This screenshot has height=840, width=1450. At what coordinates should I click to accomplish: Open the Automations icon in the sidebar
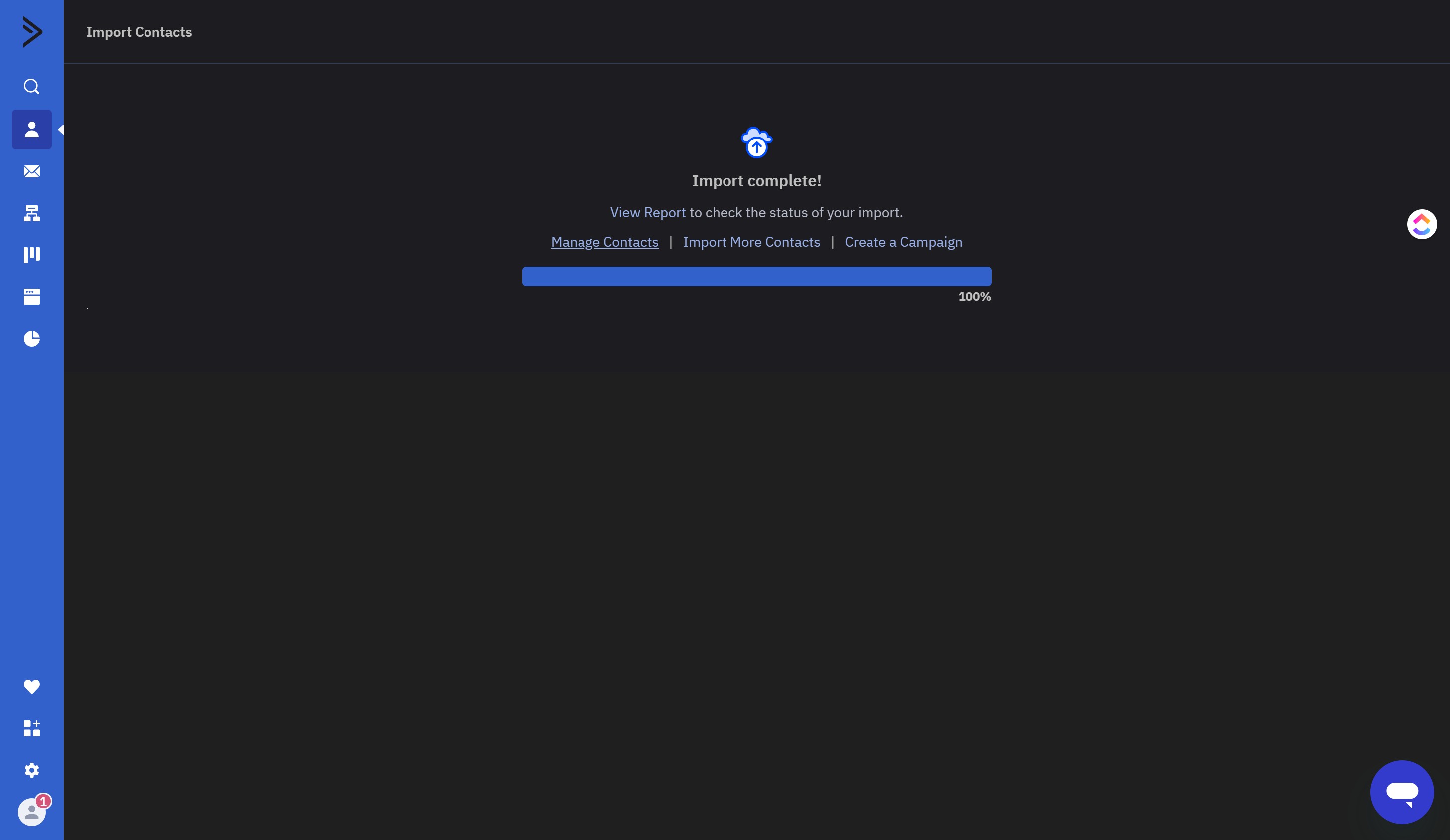(x=32, y=213)
